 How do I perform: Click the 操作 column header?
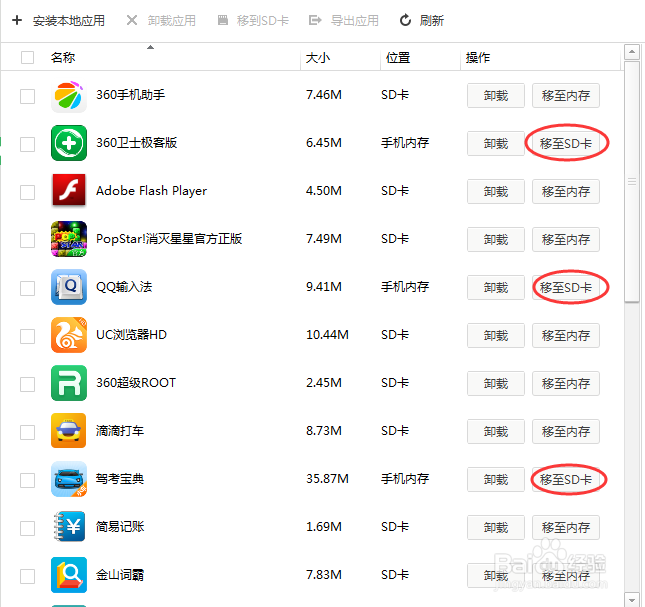click(x=478, y=57)
